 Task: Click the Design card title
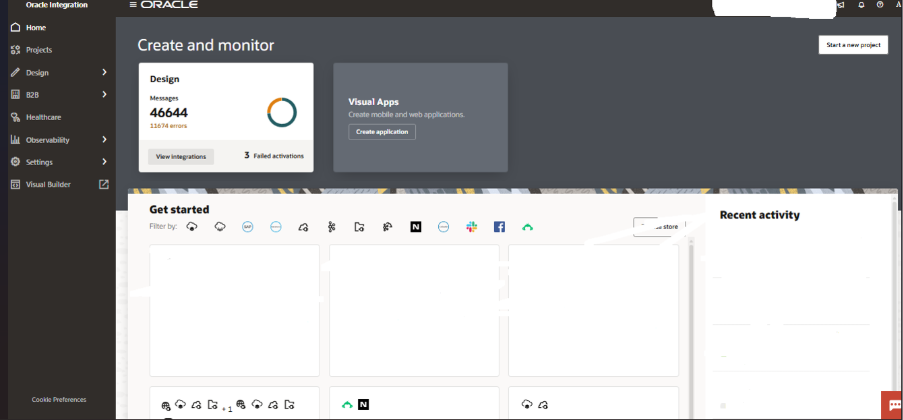tap(165, 80)
